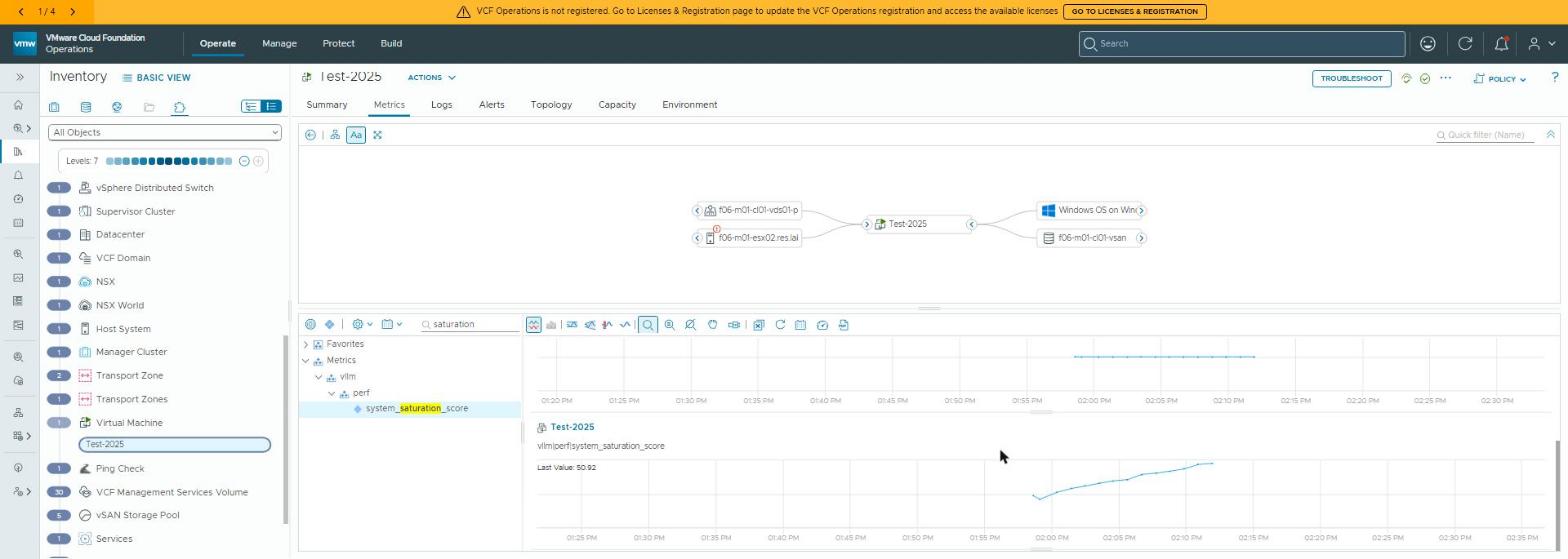Click the hierarchy layout icon in topology toolbar
This screenshot has height=559, width=1568.
coord(336,135)
